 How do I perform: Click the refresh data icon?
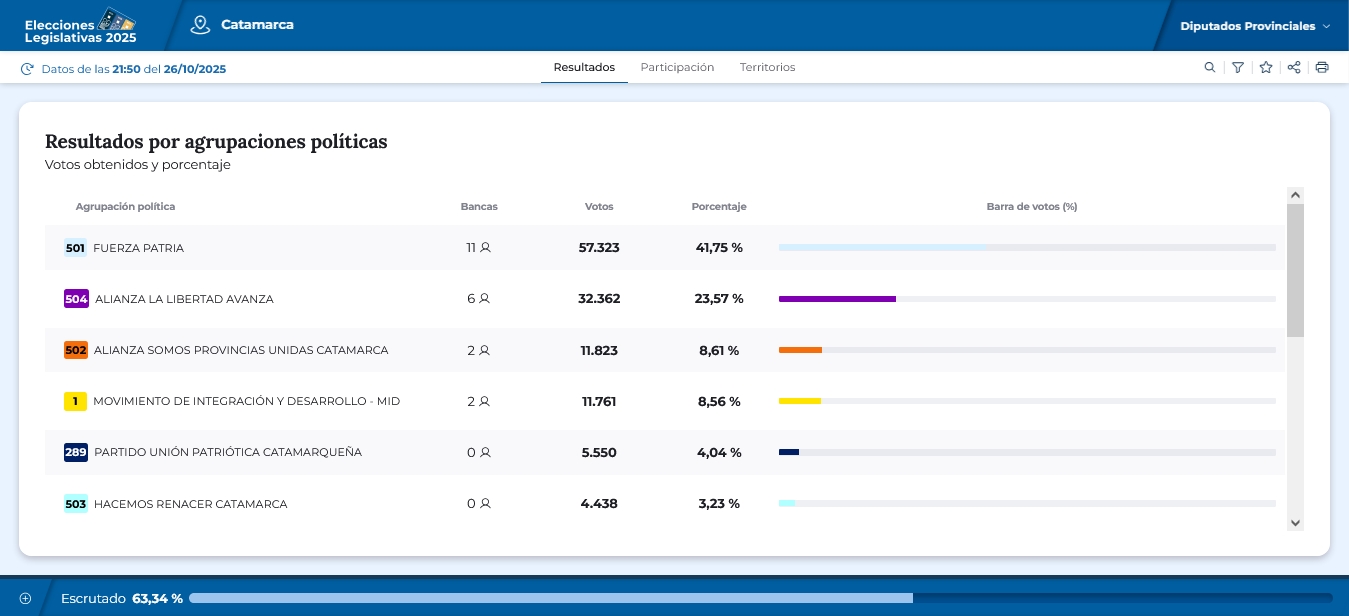click(27, 69)
